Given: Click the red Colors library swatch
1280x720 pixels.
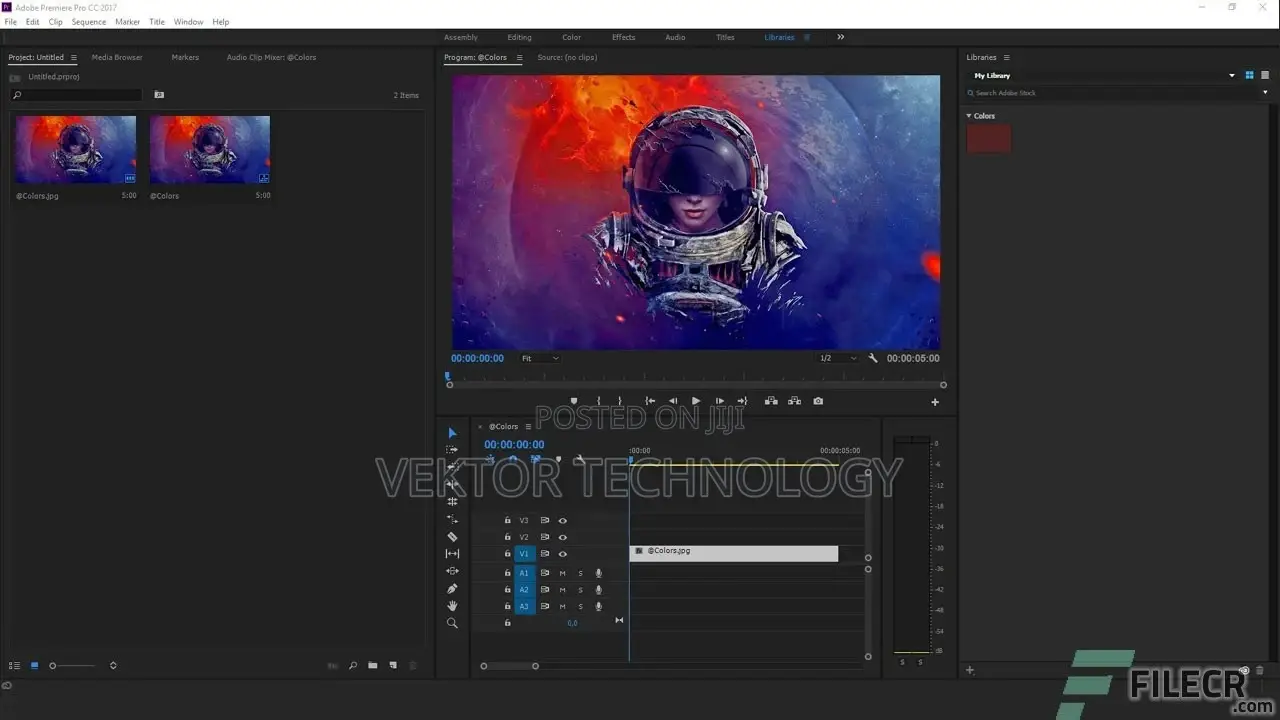Looking at the screenshot, I should [x=989, y=139].
